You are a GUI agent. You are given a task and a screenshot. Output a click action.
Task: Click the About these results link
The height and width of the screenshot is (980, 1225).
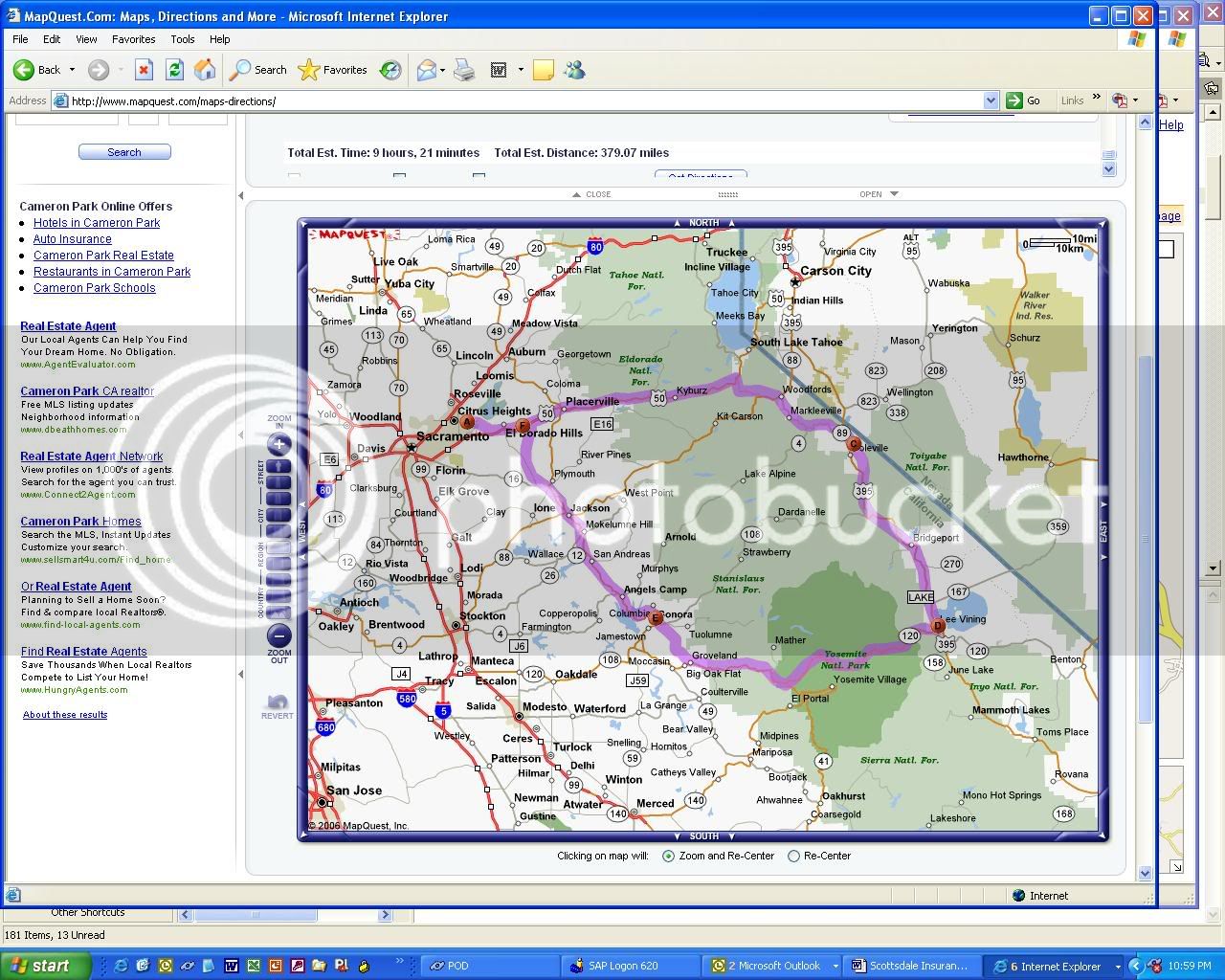pos(65,715)
